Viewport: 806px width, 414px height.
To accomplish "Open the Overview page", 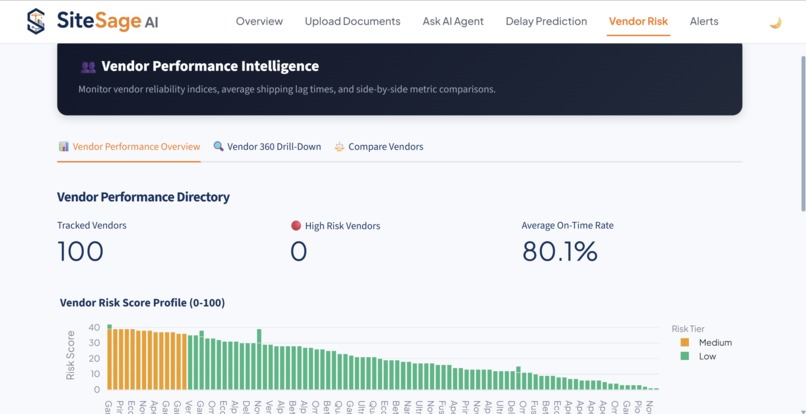I will (x=259, y=22).
